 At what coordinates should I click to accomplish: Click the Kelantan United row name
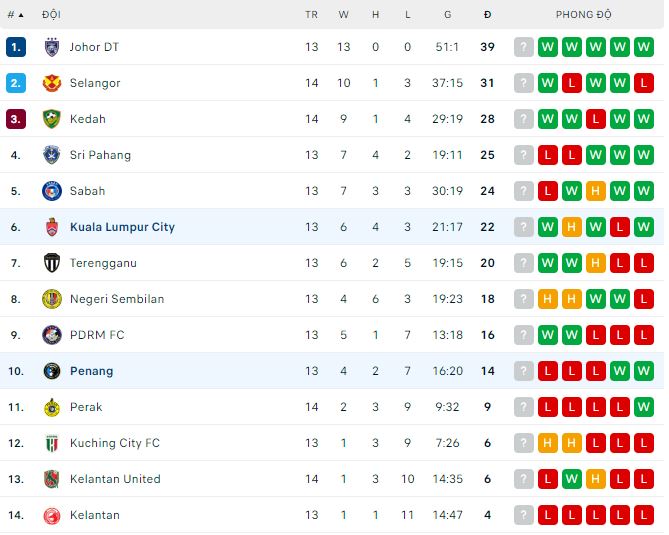(x=115, y=479)
